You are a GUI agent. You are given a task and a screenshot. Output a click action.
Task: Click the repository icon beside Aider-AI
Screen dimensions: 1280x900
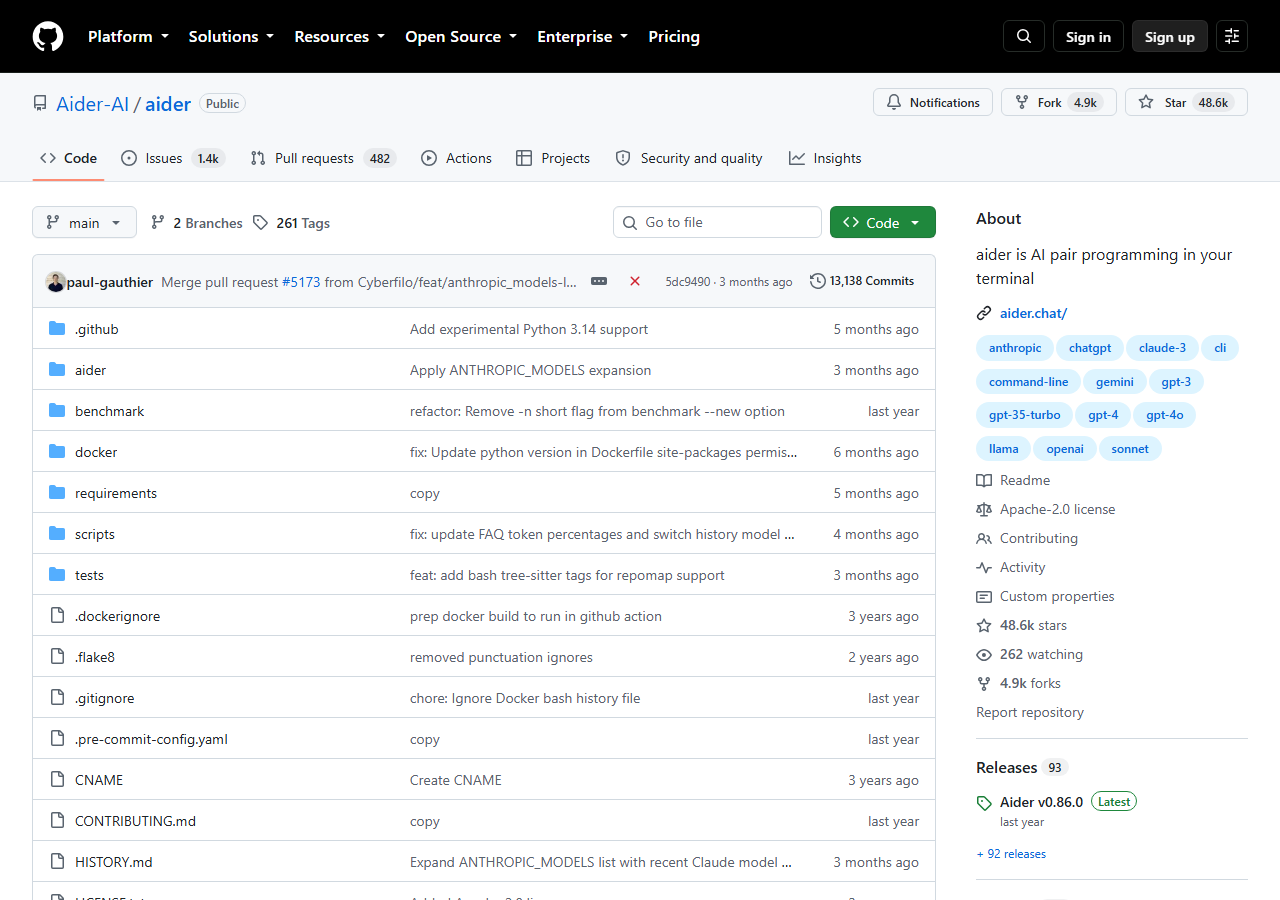click(40, 103)
